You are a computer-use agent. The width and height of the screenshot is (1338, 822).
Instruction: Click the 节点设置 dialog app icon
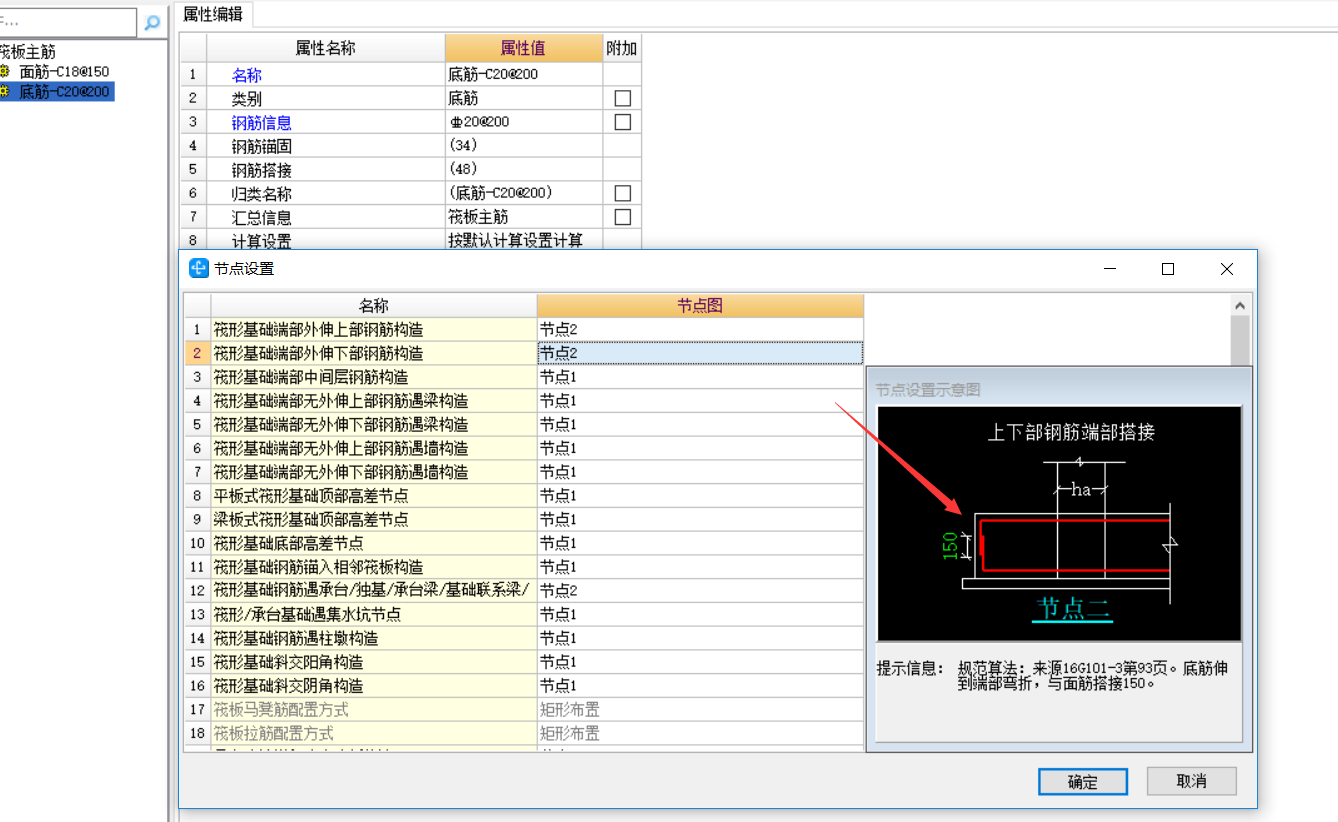click(199, 268)
